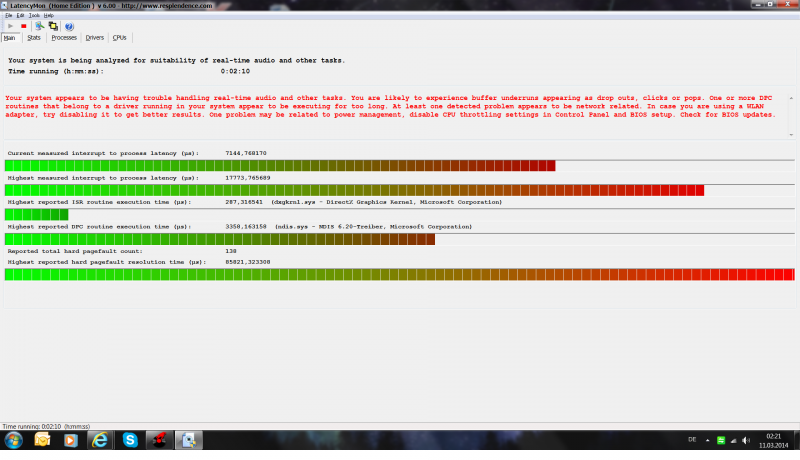Click the pagefault resolution value 85821,323308

(x=247, y=262)
